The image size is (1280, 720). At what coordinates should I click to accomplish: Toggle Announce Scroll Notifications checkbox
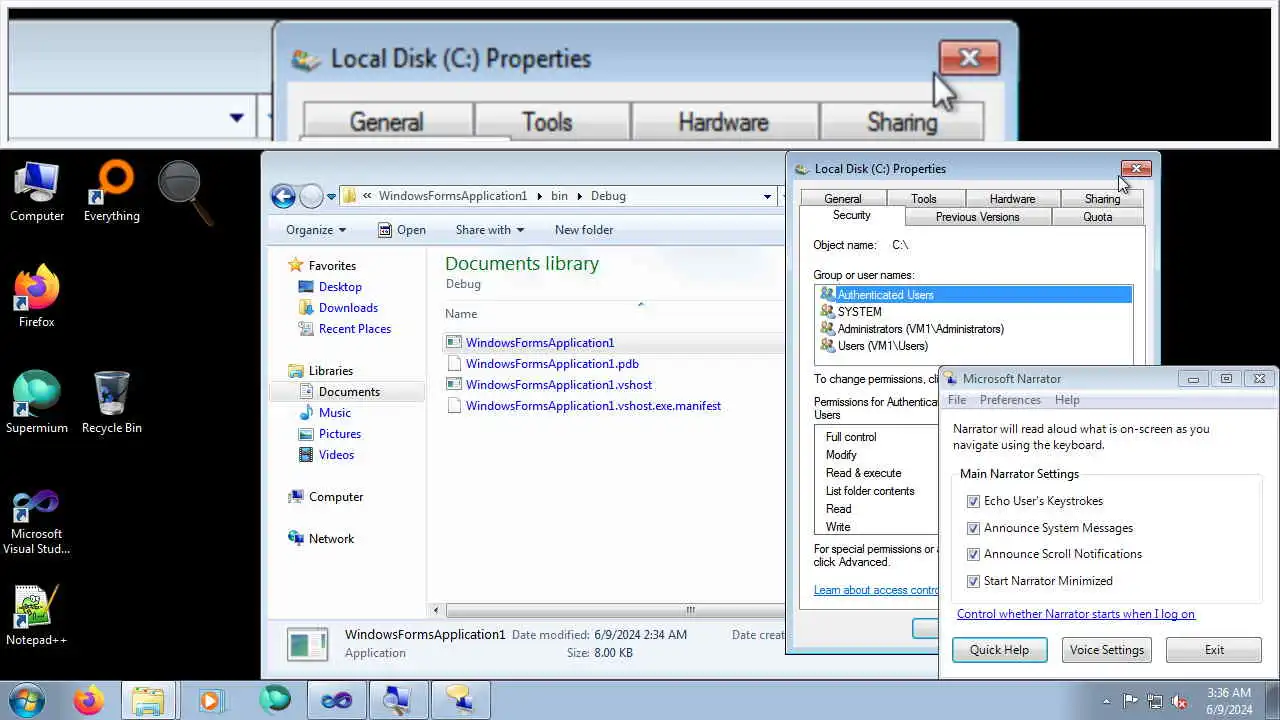click(973, 554)
